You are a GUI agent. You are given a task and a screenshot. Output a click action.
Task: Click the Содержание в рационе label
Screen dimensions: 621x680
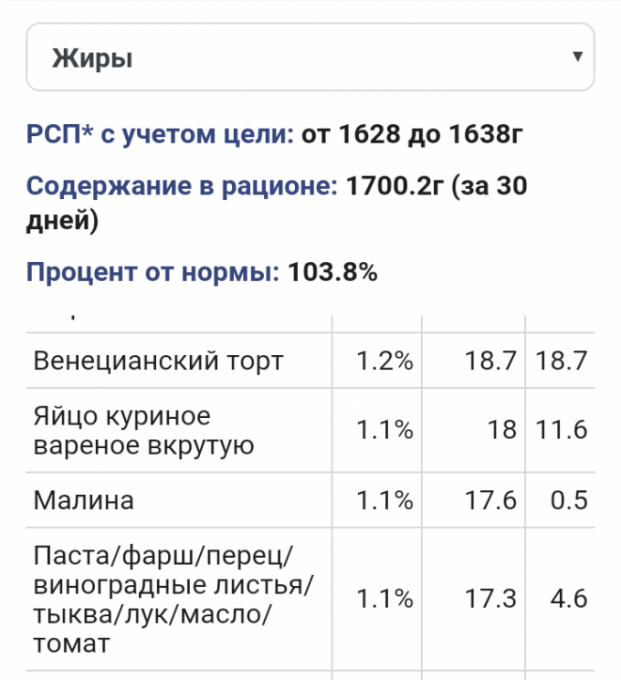pyautogui.click(x=183, y=187)
